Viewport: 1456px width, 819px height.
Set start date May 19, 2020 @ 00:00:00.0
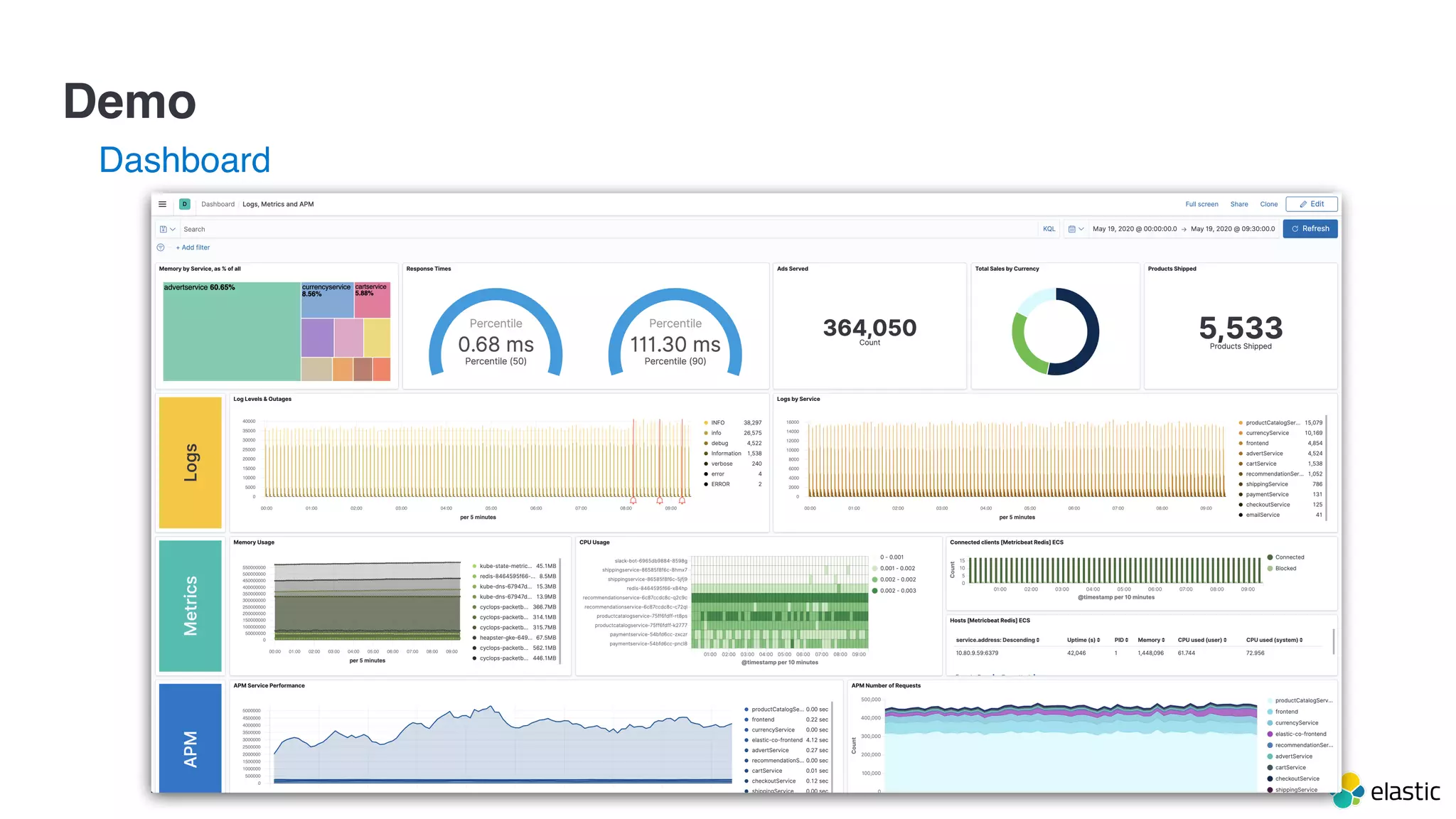[x=1135, y=229]
